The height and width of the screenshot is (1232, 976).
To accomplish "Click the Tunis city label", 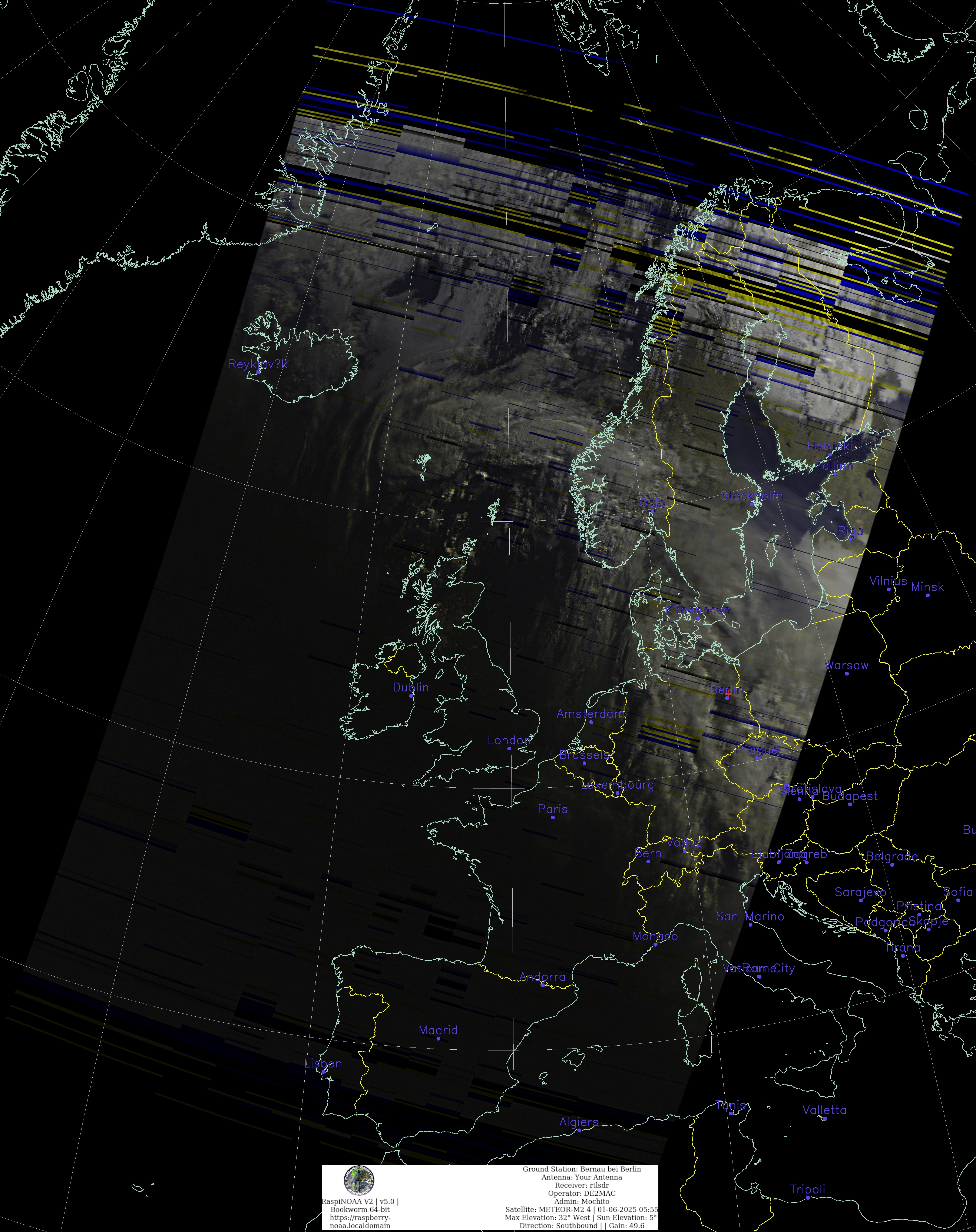I will pos(730,1105).
